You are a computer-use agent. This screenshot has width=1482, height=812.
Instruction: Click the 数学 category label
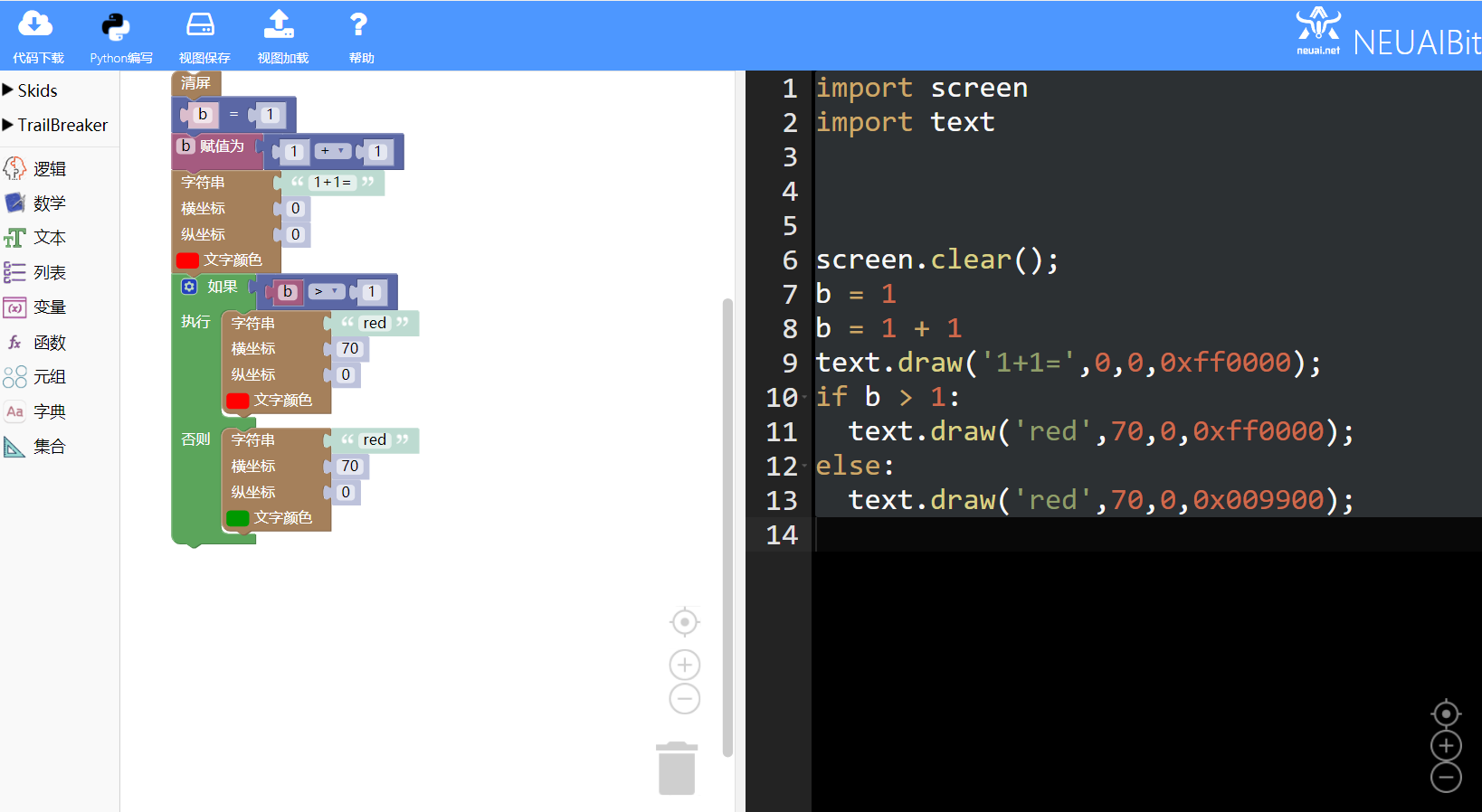pyautogui.click(x=50, y=203)
